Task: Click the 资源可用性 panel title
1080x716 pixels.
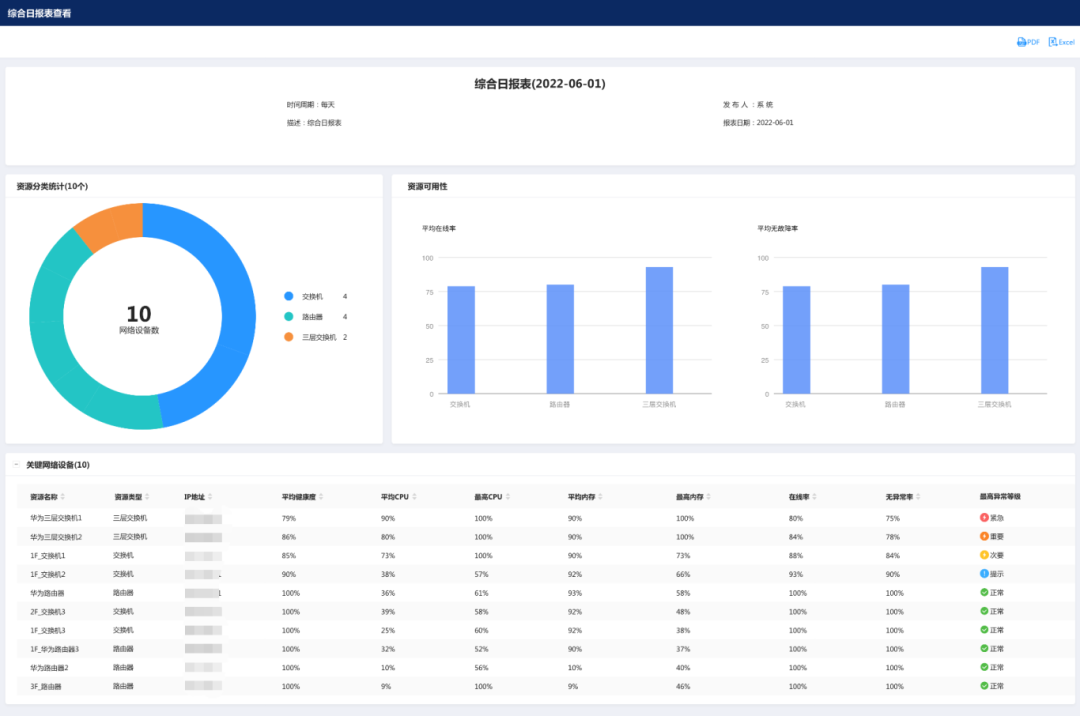Action: tap(427, 186)
